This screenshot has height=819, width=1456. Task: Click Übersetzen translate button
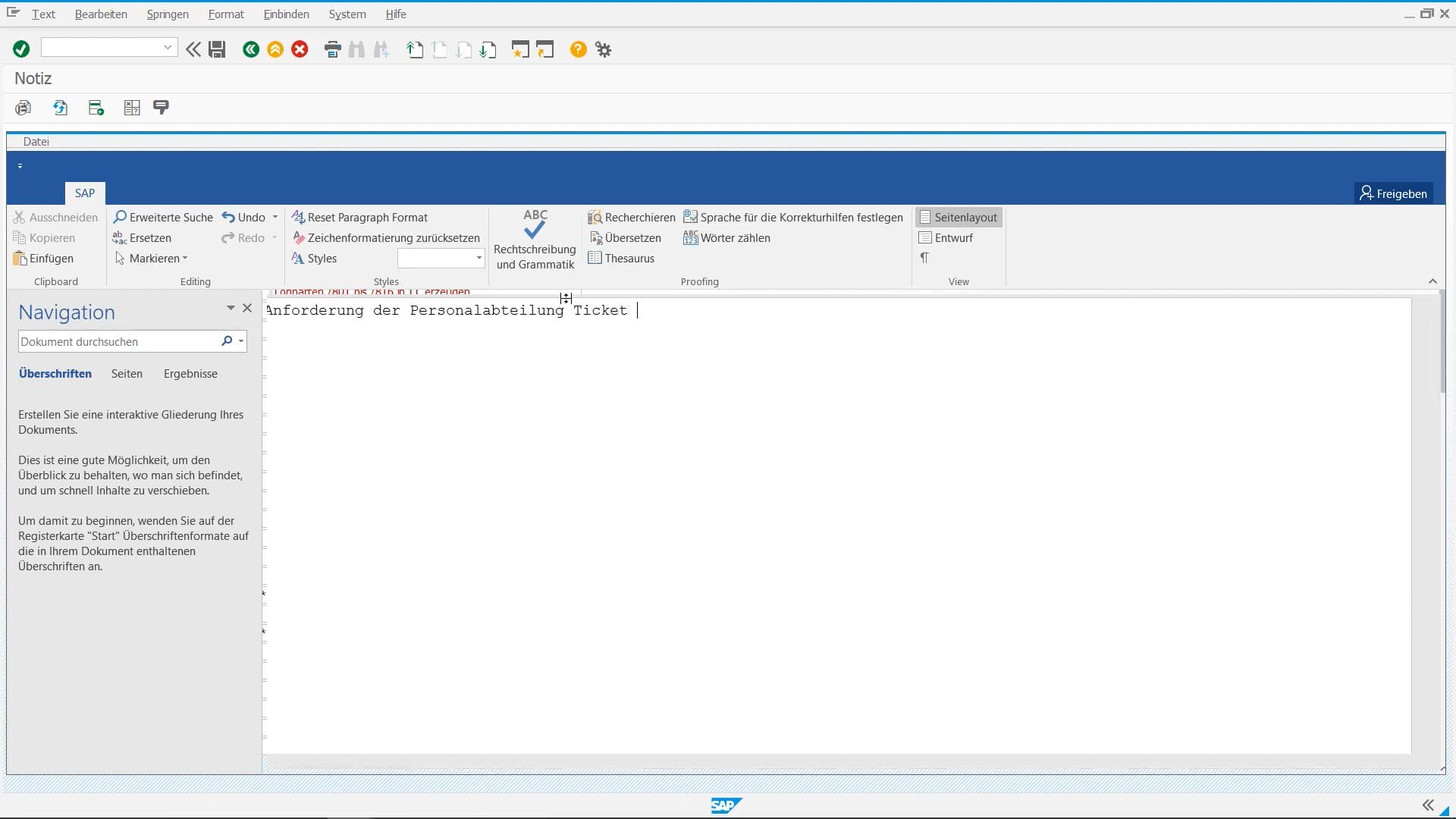point(625,238)
